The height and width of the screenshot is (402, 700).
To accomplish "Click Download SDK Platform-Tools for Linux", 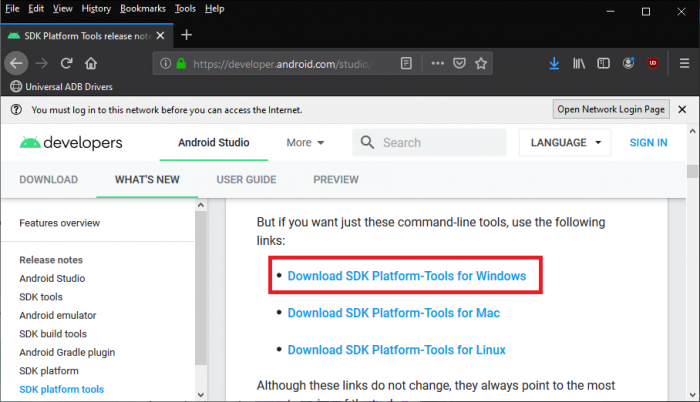I will tap(396, 350).
